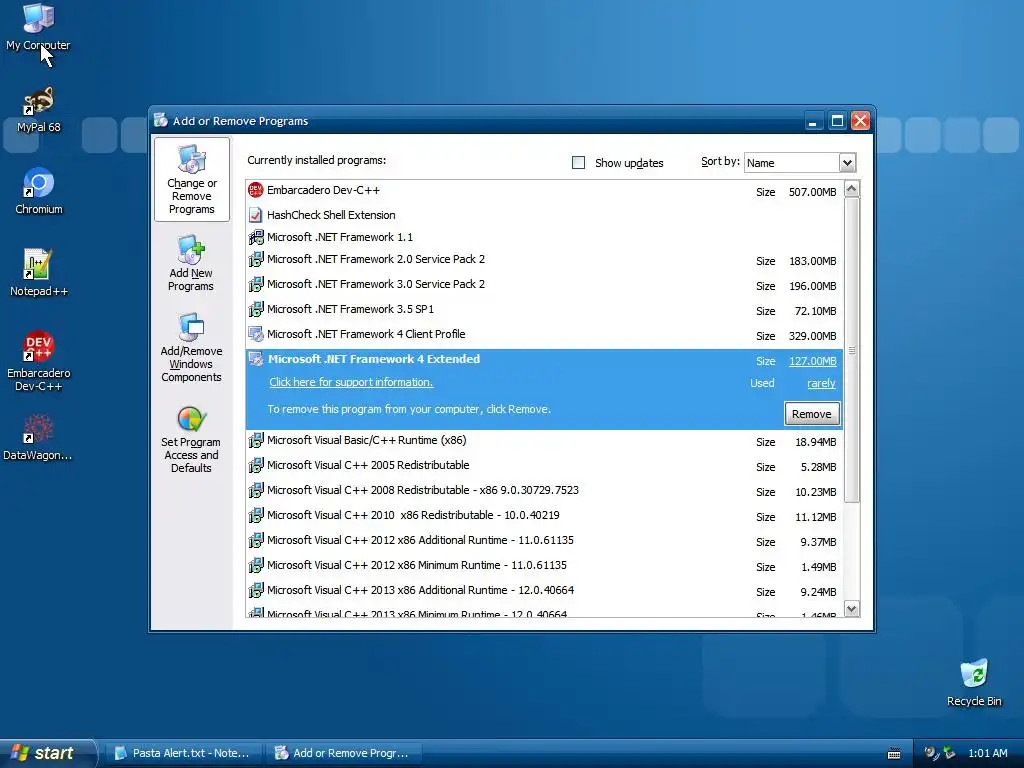Click Embarcadero Dev-C++ program icon in list
This screenshot has width=1024, height=768.
point(255,190)
